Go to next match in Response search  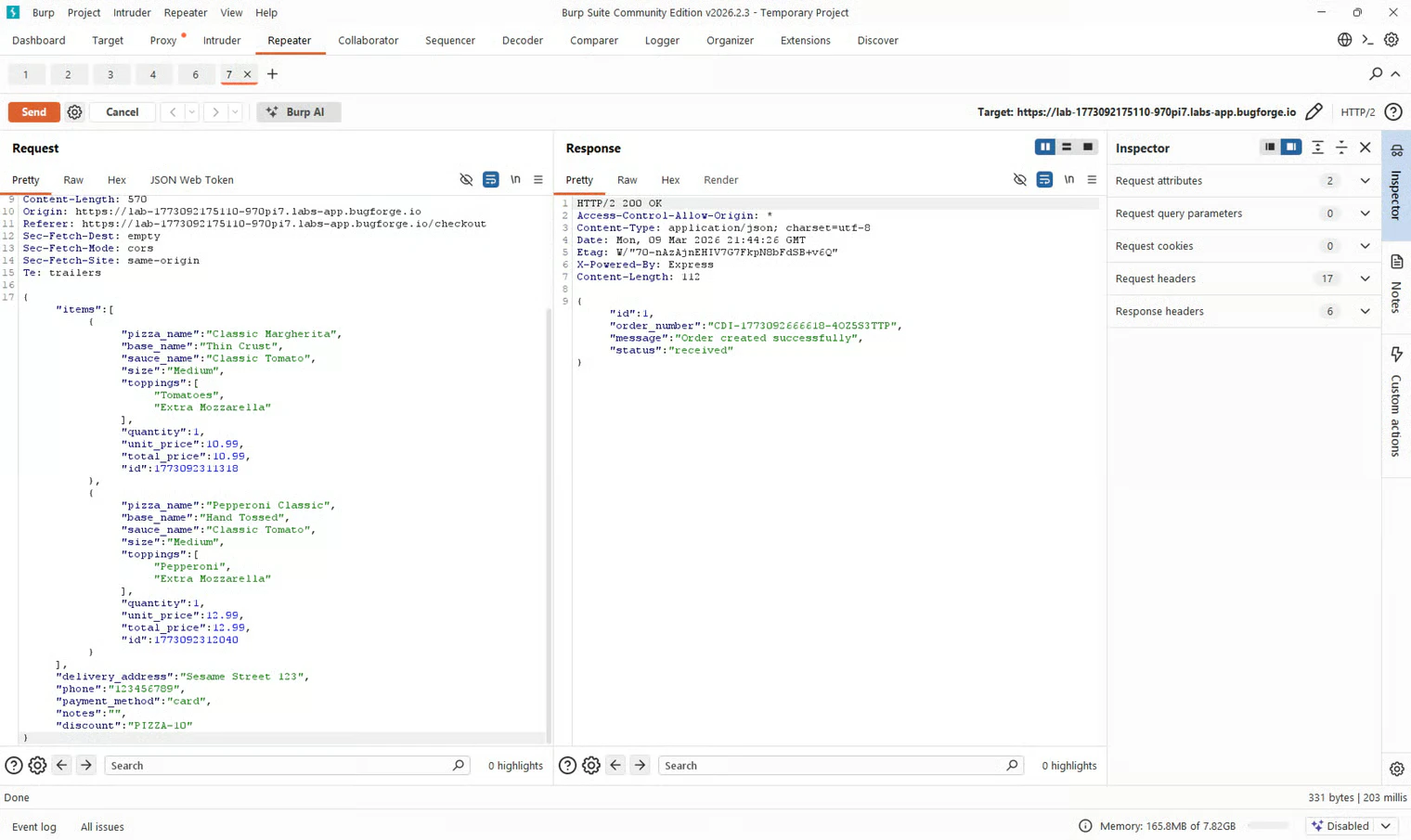[x=640, y=766]
